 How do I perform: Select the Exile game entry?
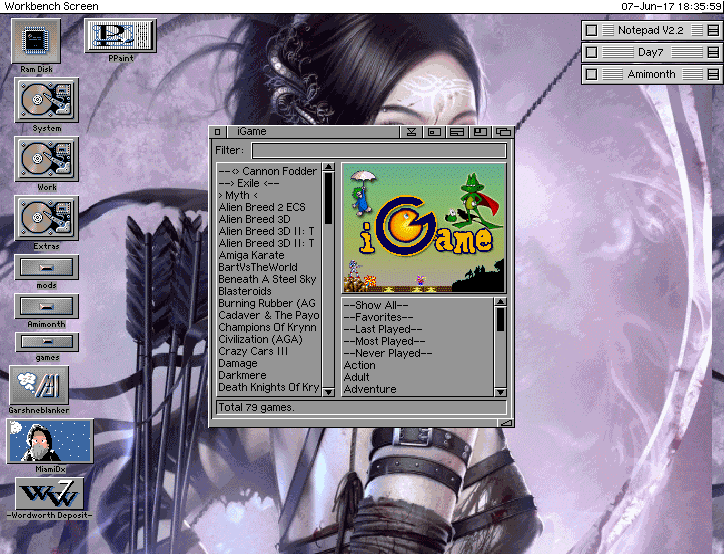pyautogui.click(x=269, y=183)
